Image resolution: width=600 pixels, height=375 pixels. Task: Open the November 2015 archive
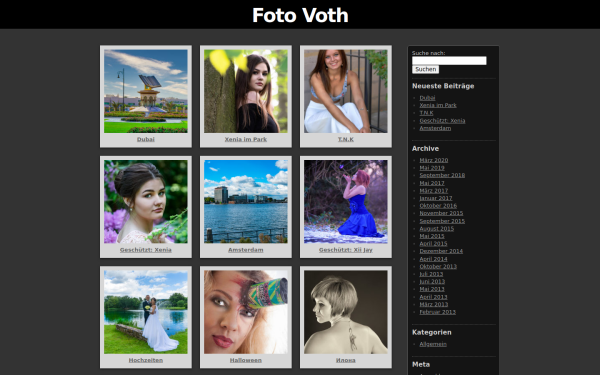441,213
